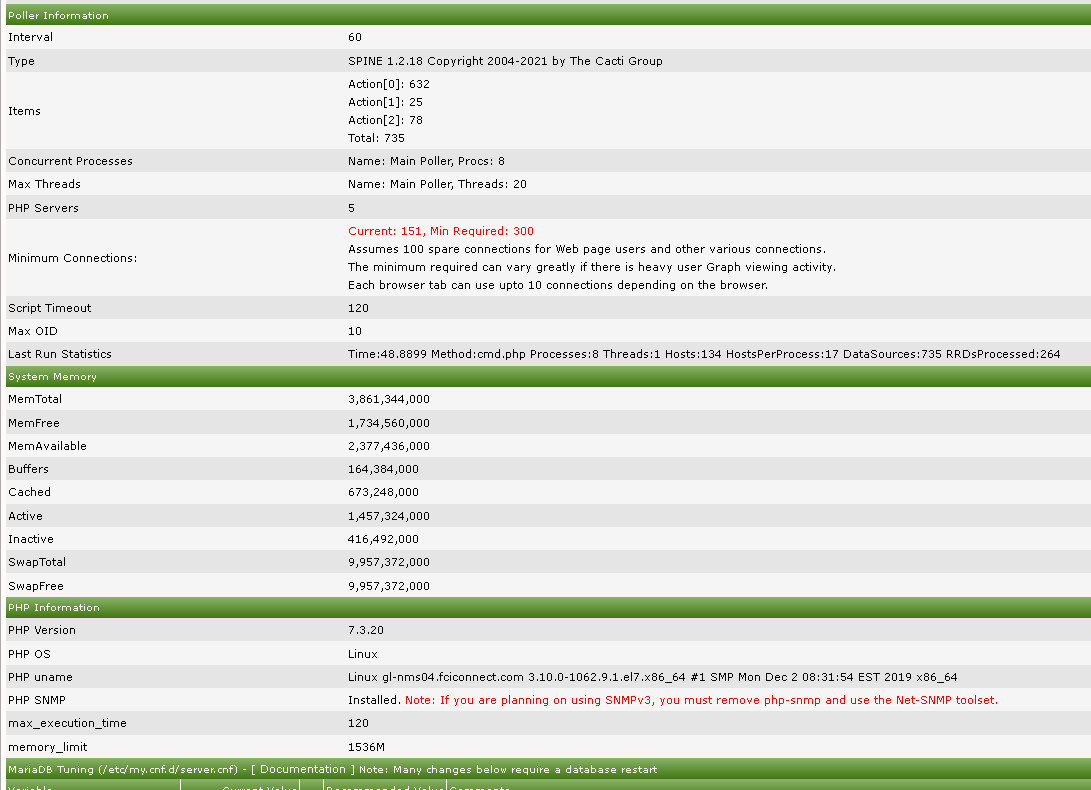The width and height of the screenshot is (1091, 790).
Task: Select Main Poller, Threads: 20 value
Action: (x=438, y=184)
